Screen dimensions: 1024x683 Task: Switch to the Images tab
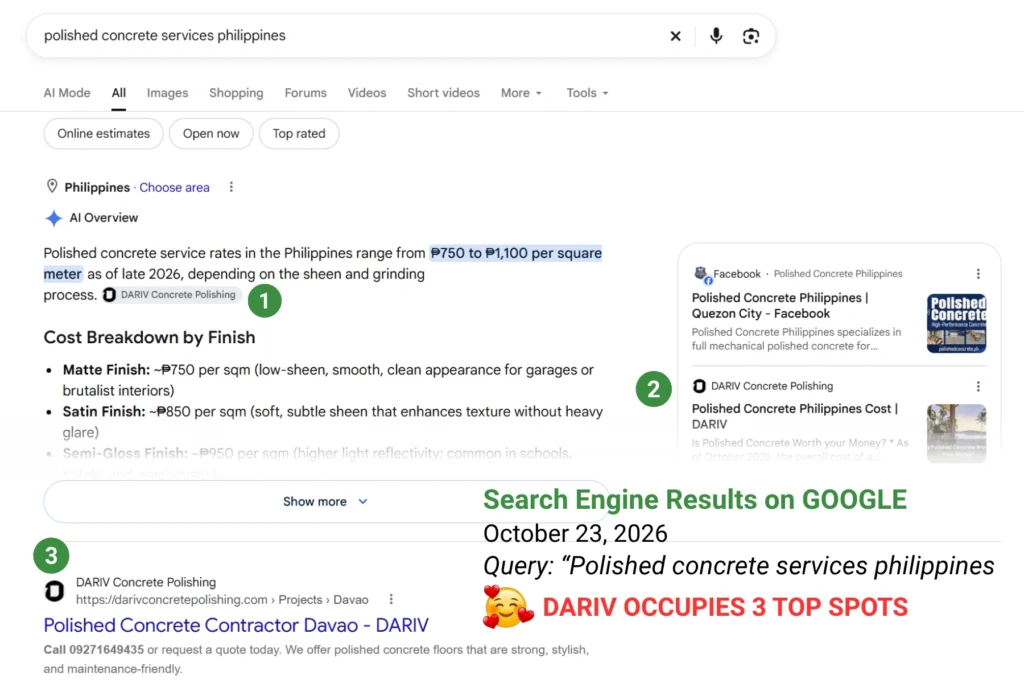[167, 93]
